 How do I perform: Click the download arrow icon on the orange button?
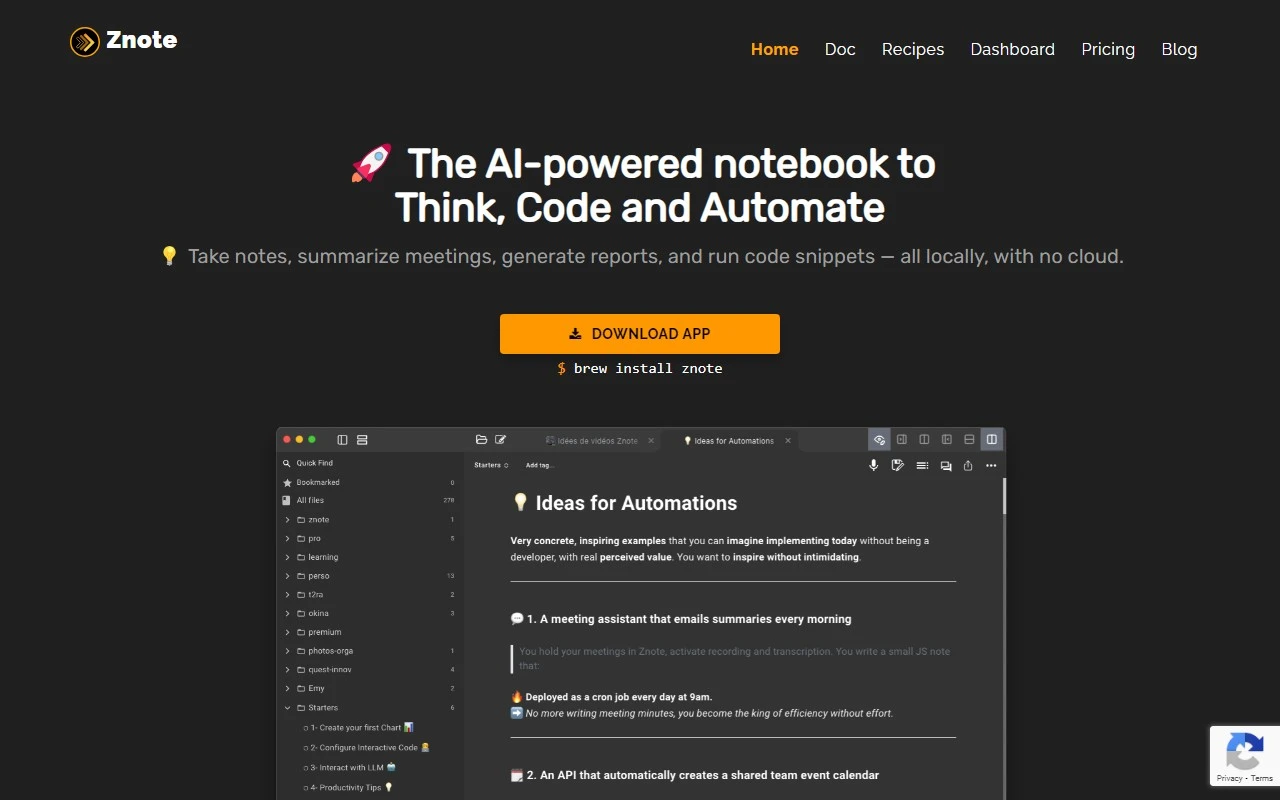click(575, 334)
